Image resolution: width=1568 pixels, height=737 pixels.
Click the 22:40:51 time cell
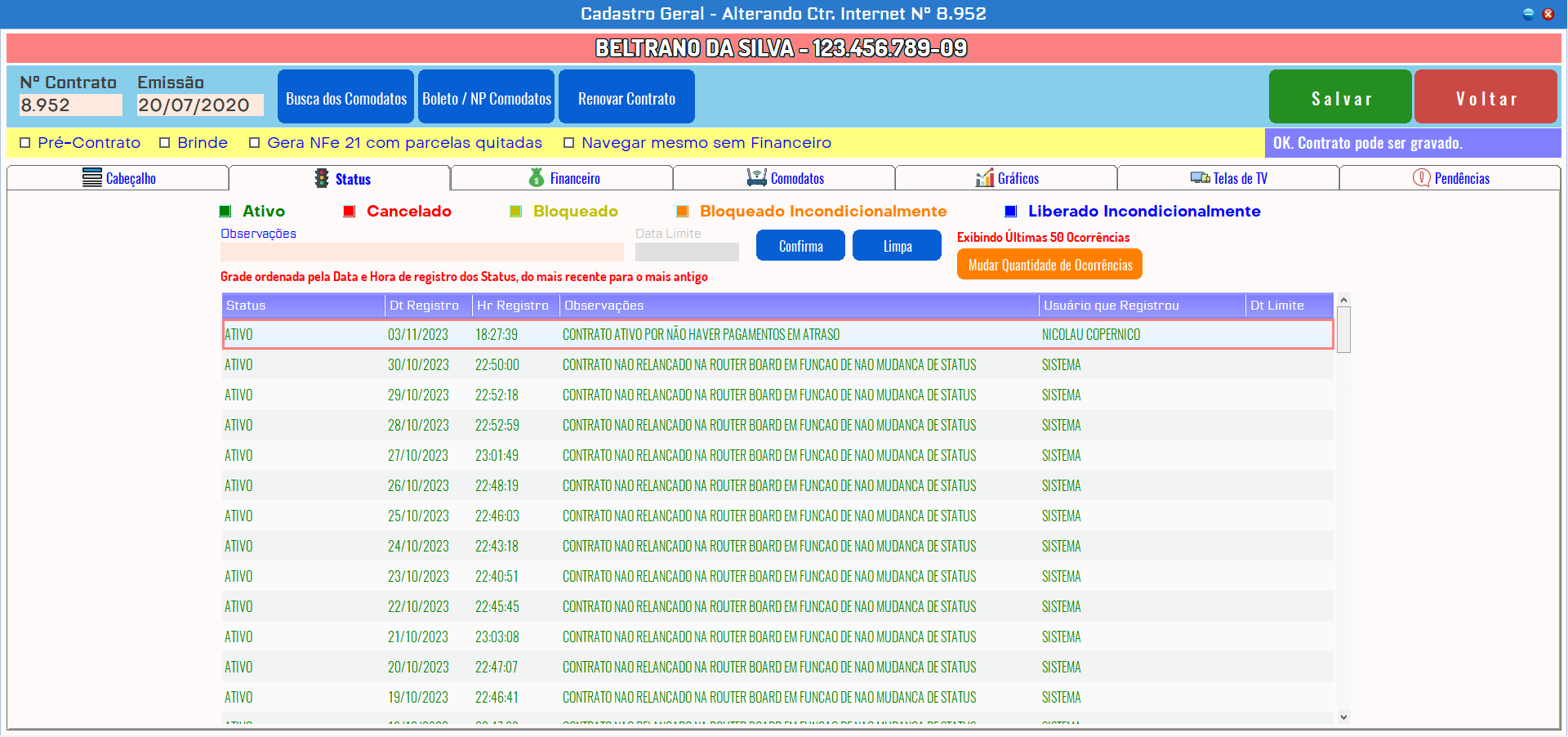point(497,576)
